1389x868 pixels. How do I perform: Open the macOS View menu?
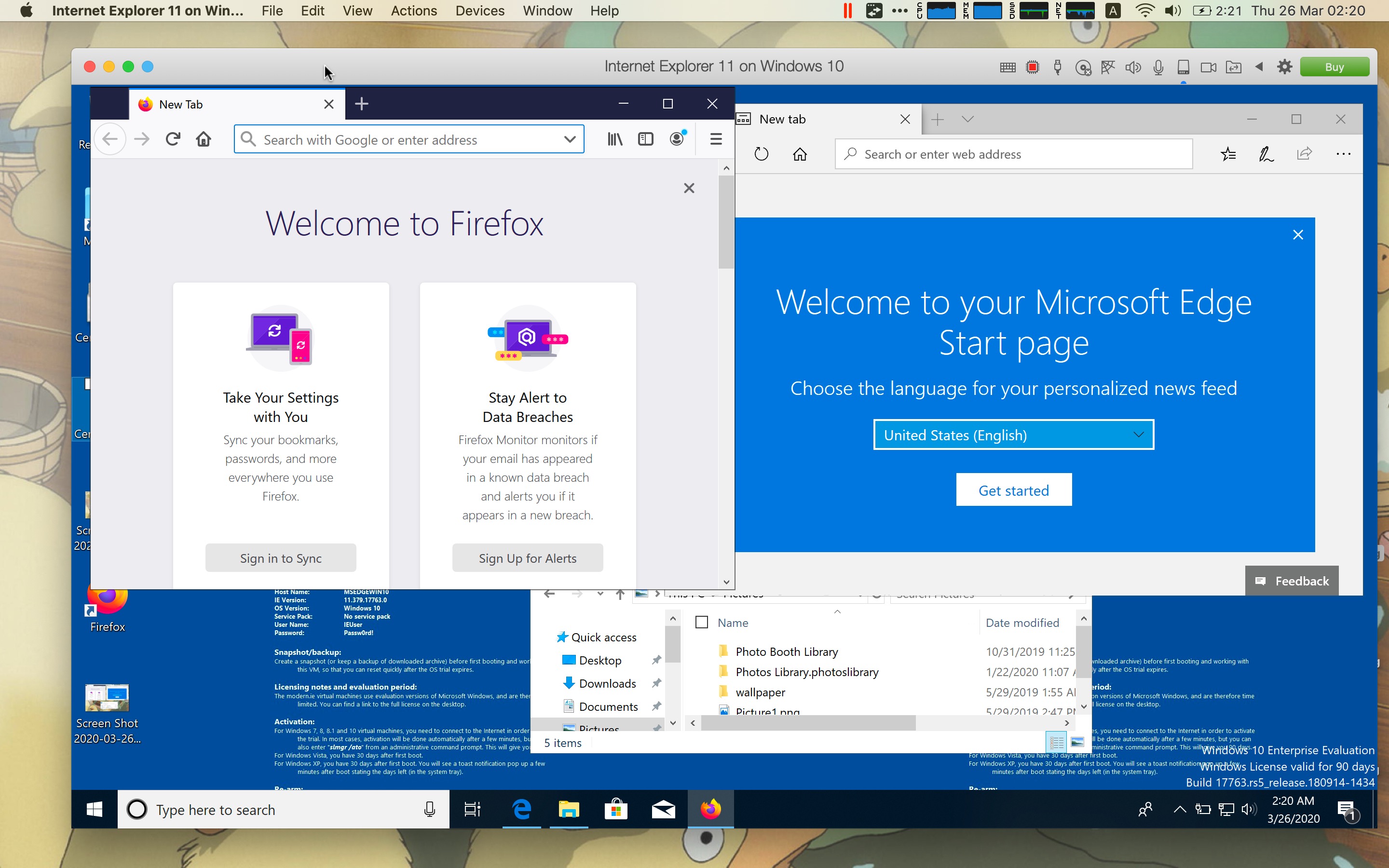click(x=357, y=11)
